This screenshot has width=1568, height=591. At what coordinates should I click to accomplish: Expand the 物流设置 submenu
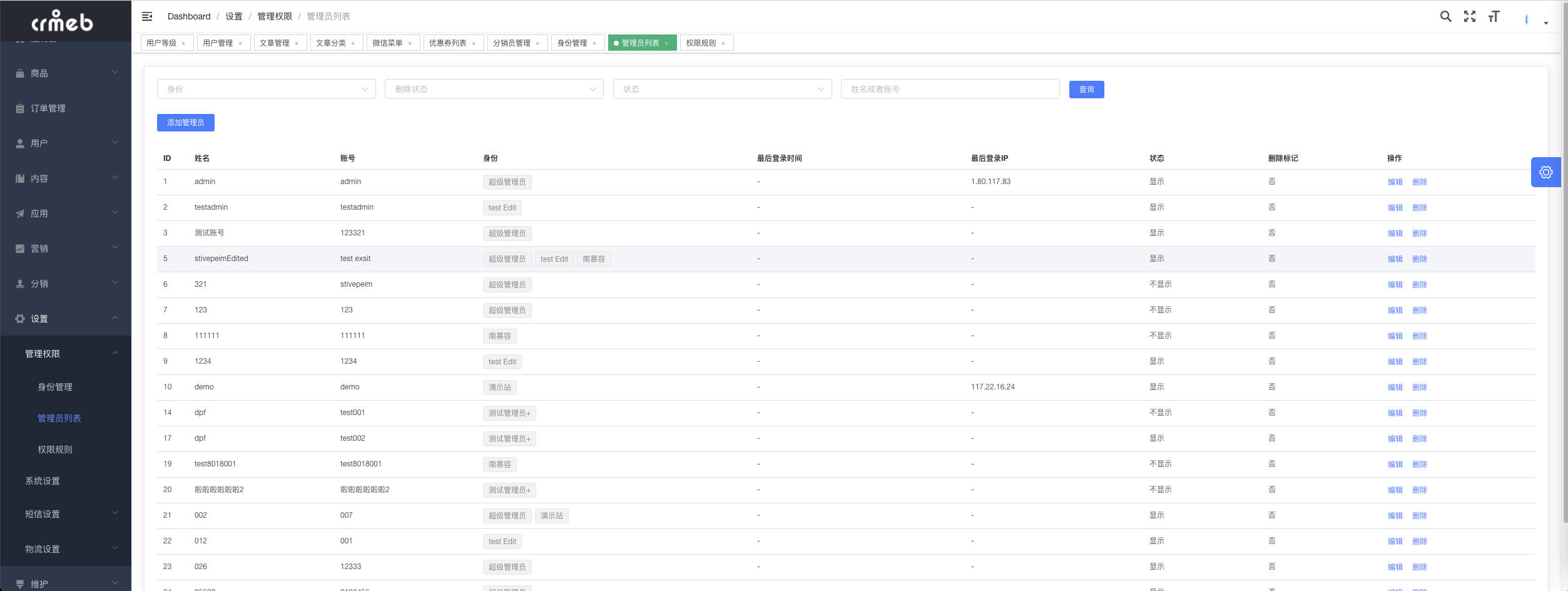click(115, 548)
